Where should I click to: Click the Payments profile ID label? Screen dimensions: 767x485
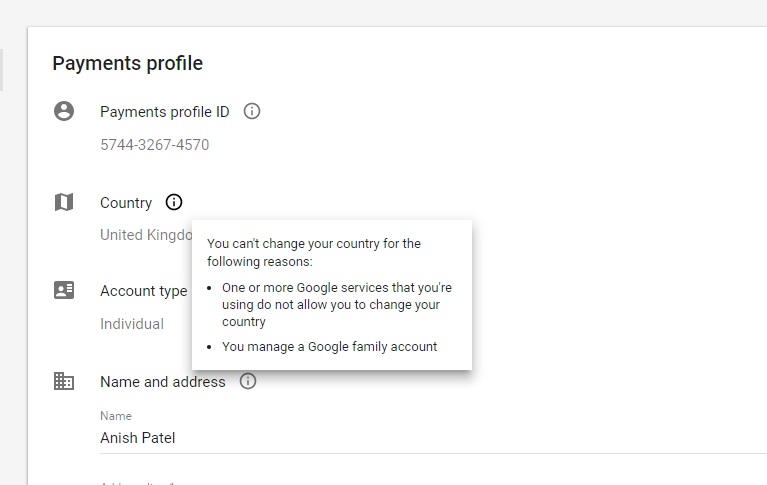164,112
